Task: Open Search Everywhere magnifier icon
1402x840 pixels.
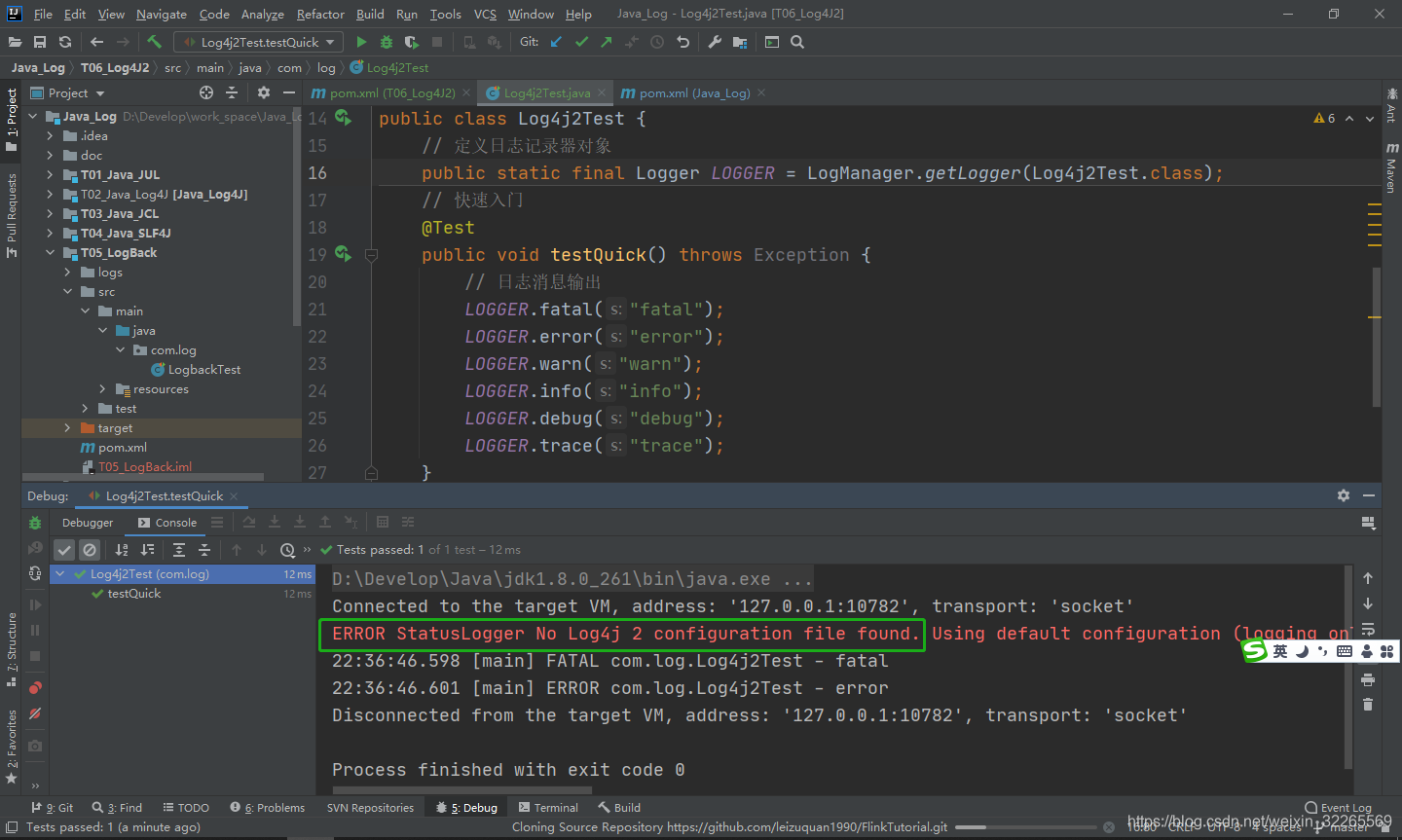Action: [797, 42]
